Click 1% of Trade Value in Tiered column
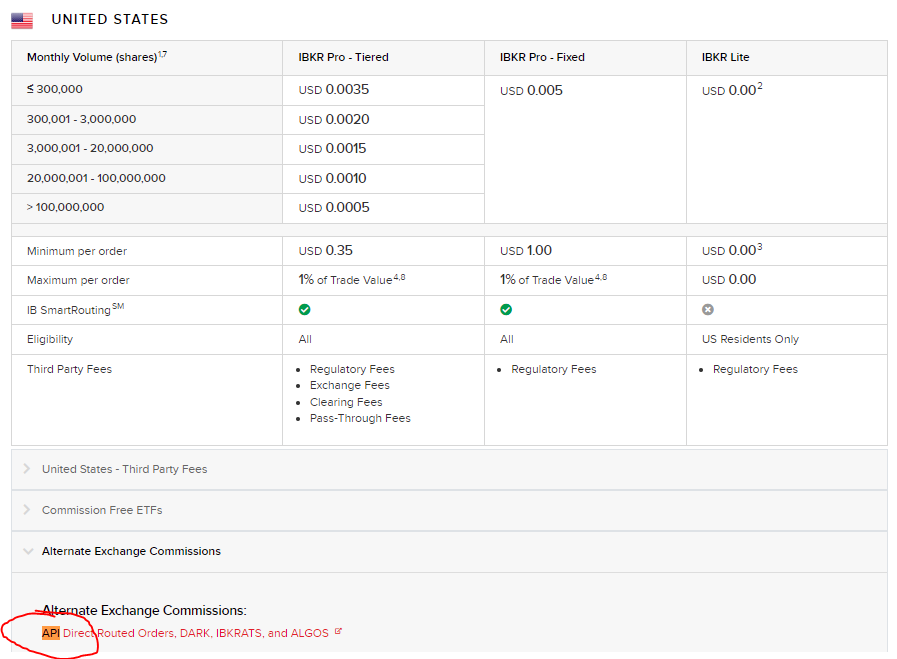 pyautogui.click(x=352, y=280)
